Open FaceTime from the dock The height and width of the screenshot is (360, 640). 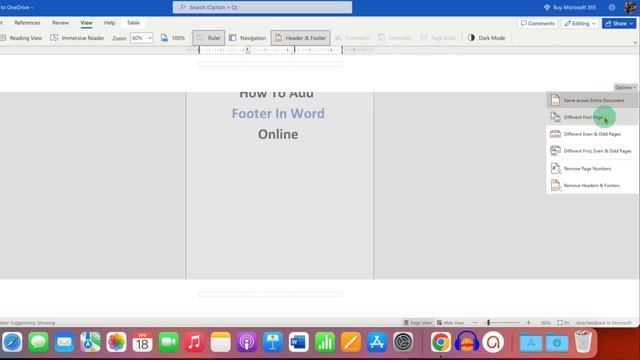(x=169, y=342)
